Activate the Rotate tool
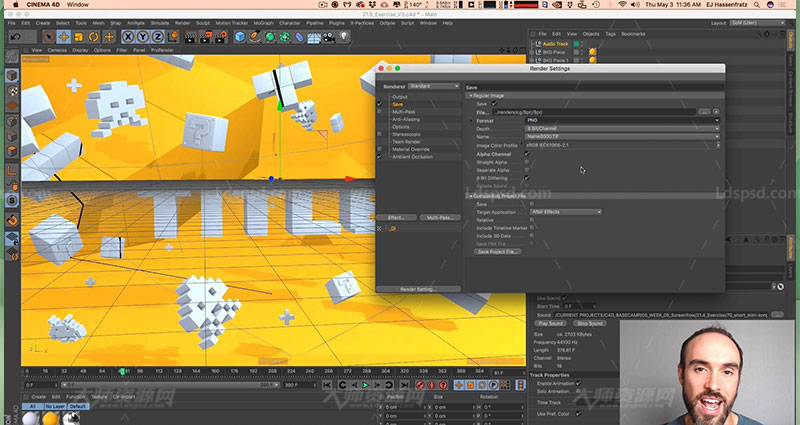800x425 pixels. click(94, 37)
